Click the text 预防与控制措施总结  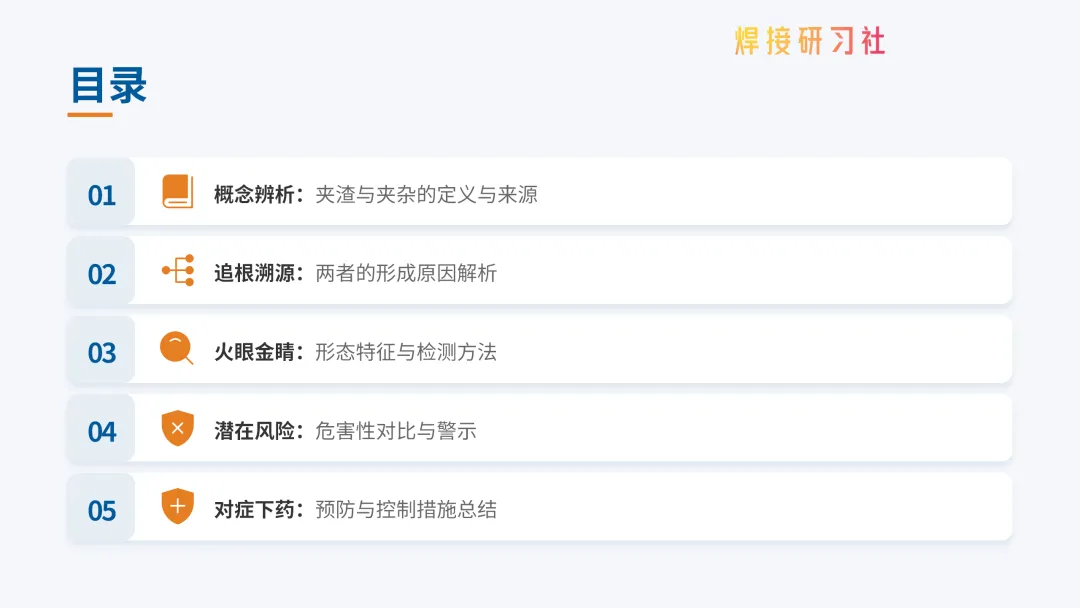[406, 510]
